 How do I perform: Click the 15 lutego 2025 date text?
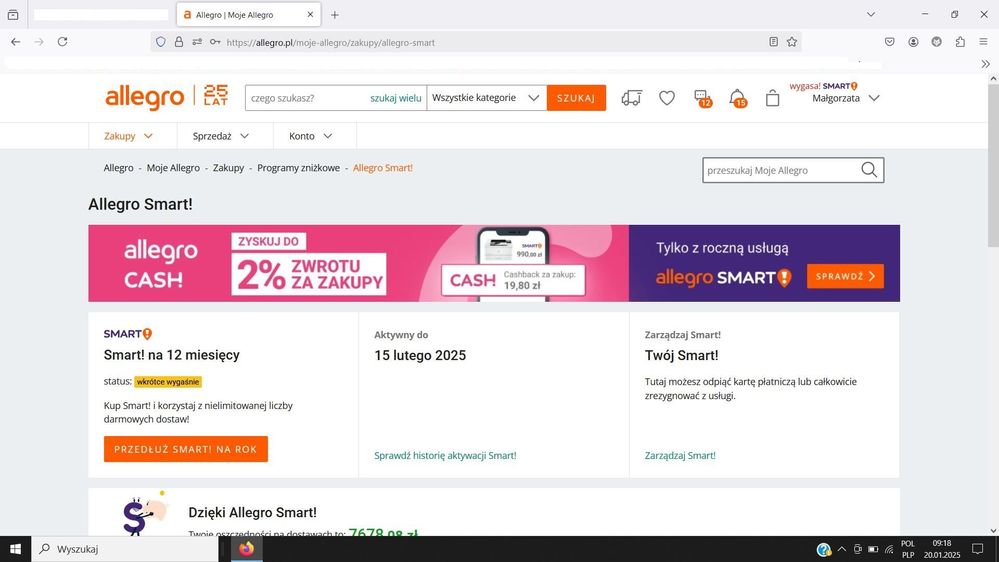click(420, 356)
